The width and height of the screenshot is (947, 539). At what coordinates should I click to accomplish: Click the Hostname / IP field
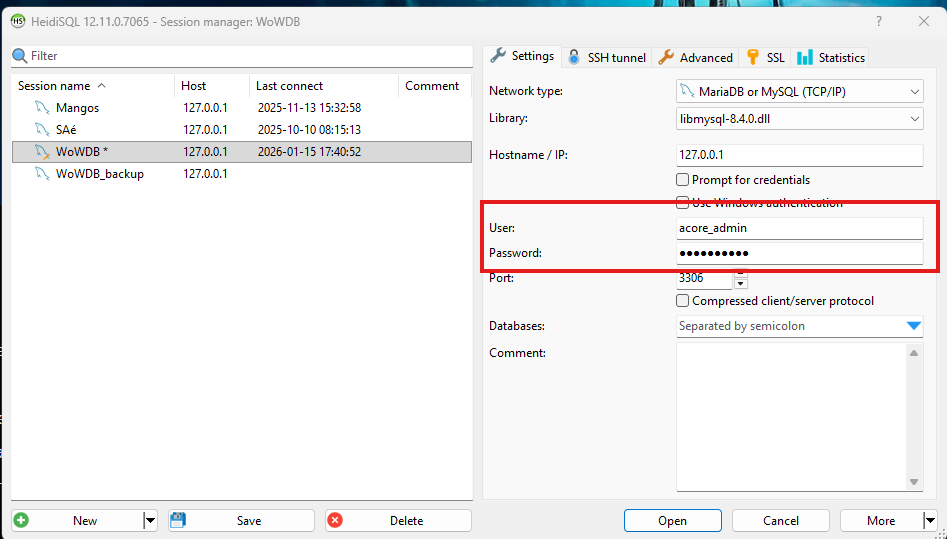pyautogui.click(x=800, y=155)
